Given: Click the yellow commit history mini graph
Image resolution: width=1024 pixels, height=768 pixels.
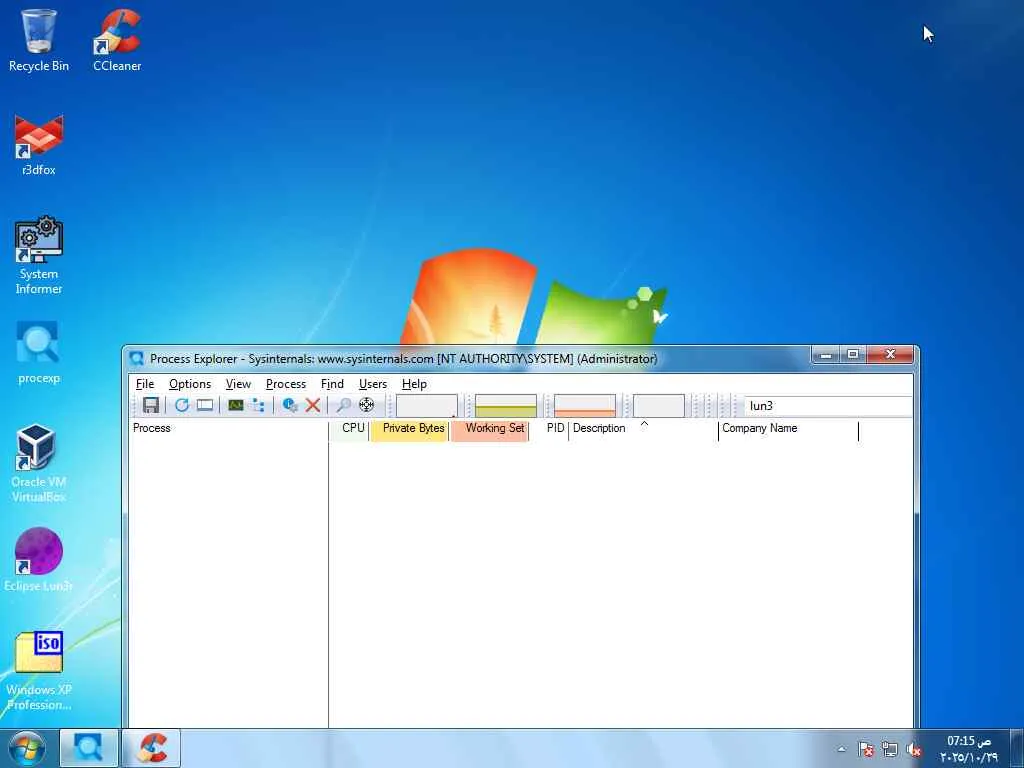Looking at the screenshot, I should tap(505, 406).
